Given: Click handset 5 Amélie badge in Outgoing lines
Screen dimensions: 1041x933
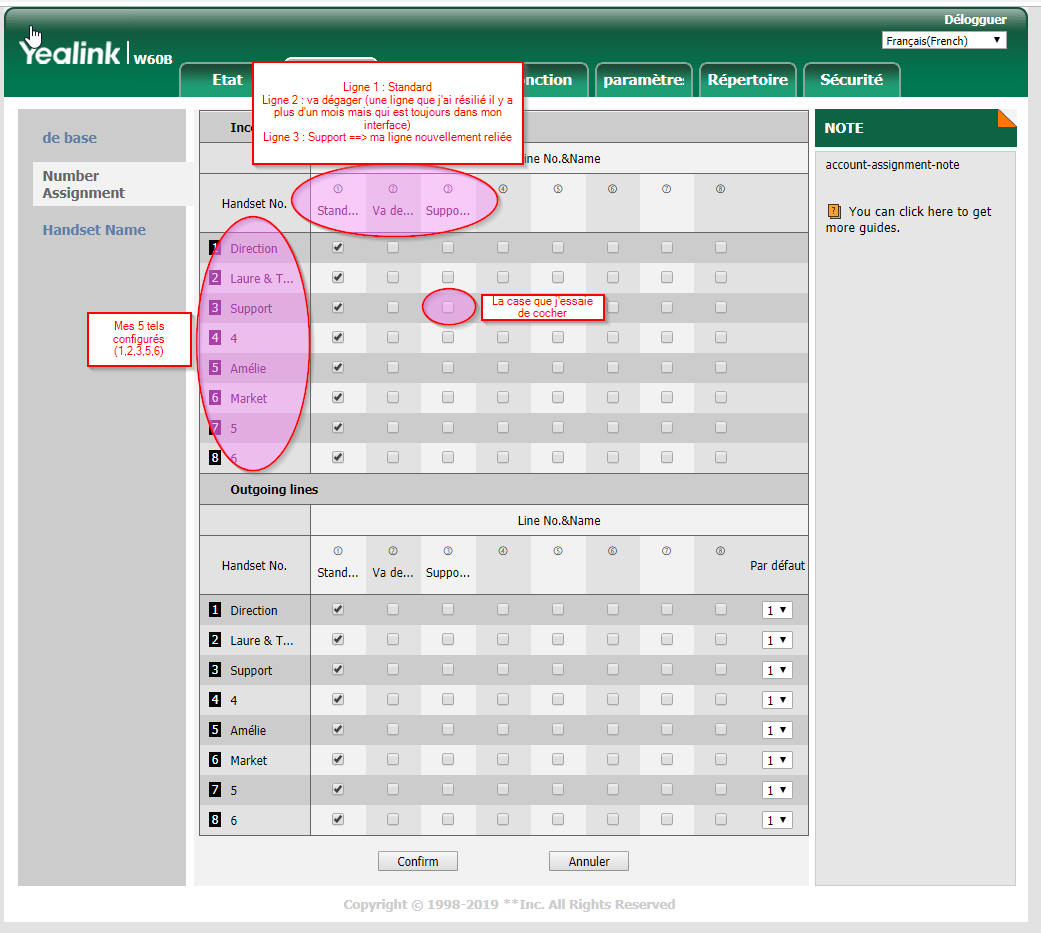Looking at the screenshot, I should click(x=215, y=730).
